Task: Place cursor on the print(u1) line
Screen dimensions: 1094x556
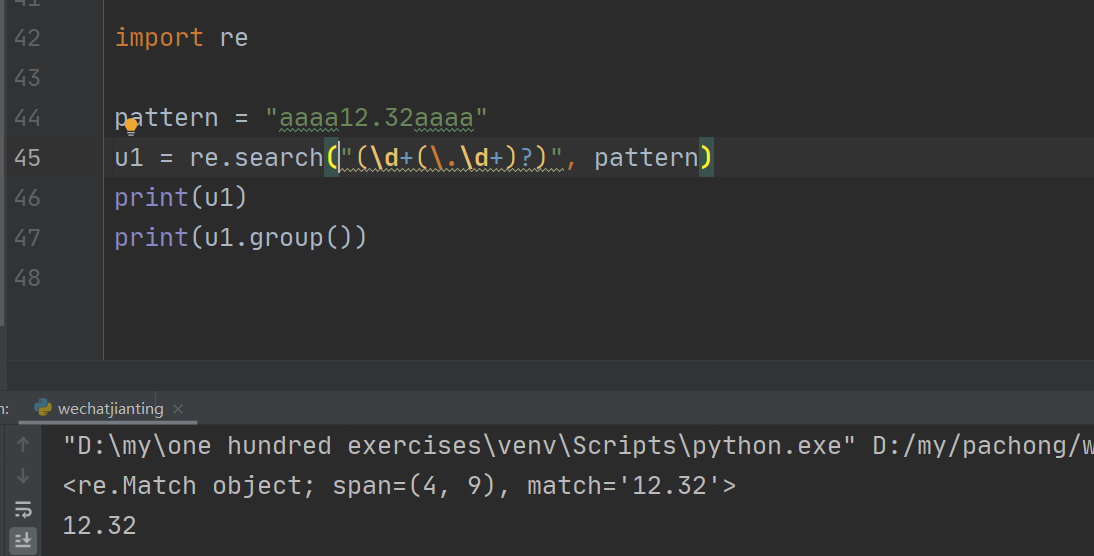Action: (x=180, y=198)
